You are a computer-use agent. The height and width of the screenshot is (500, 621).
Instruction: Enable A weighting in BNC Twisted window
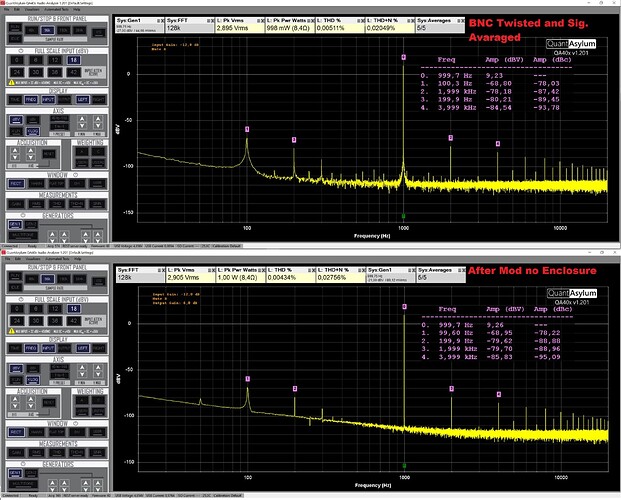click(82, 152)
